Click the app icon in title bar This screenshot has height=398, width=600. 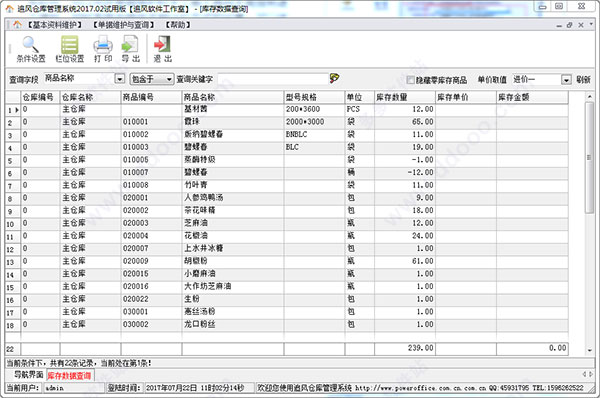coord(9,8)
